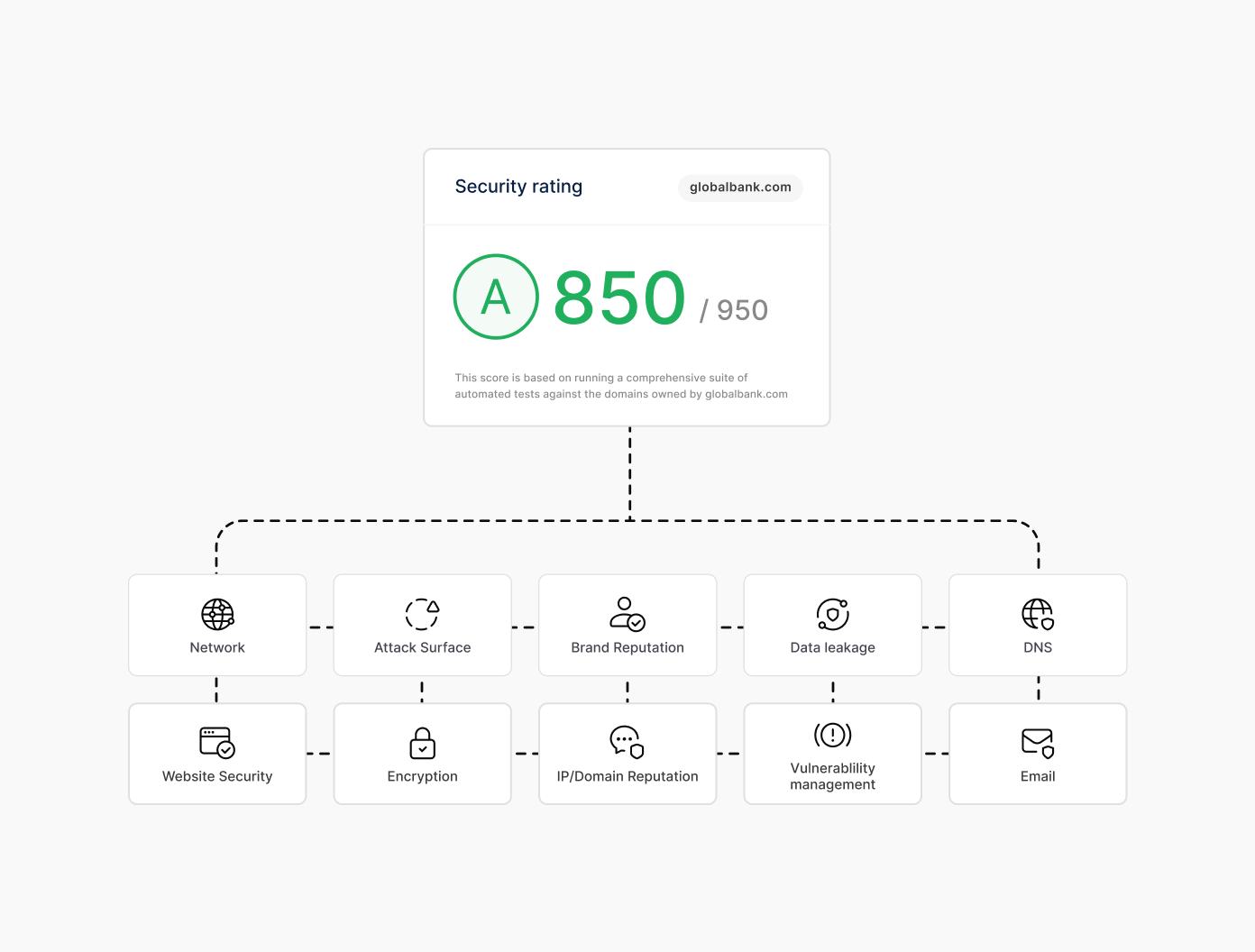Click the Data leakage shield icon
Viewport: 1255px width, 952px height.
point(833,614)
